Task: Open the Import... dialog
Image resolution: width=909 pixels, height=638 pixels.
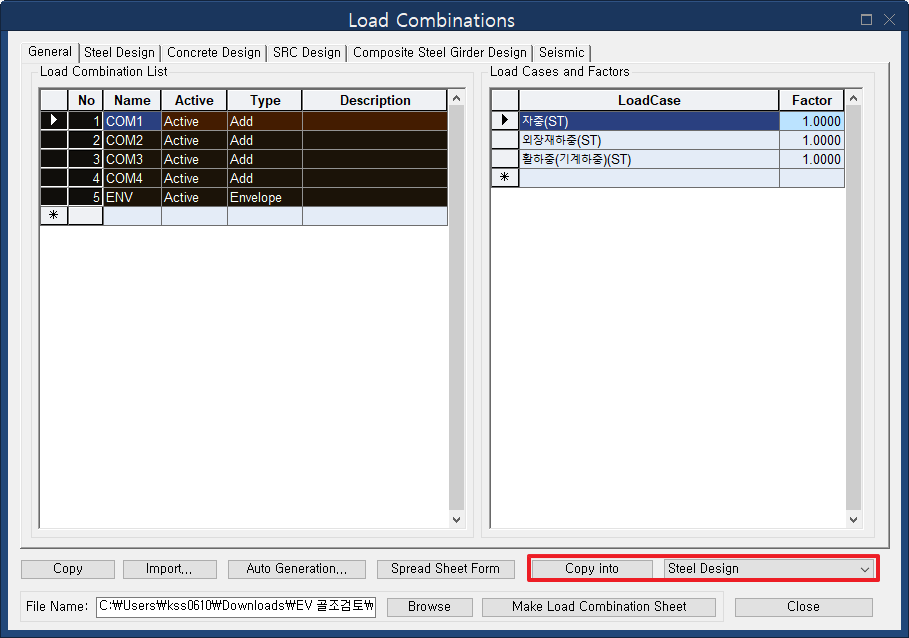Action: (x=169, y=569)
